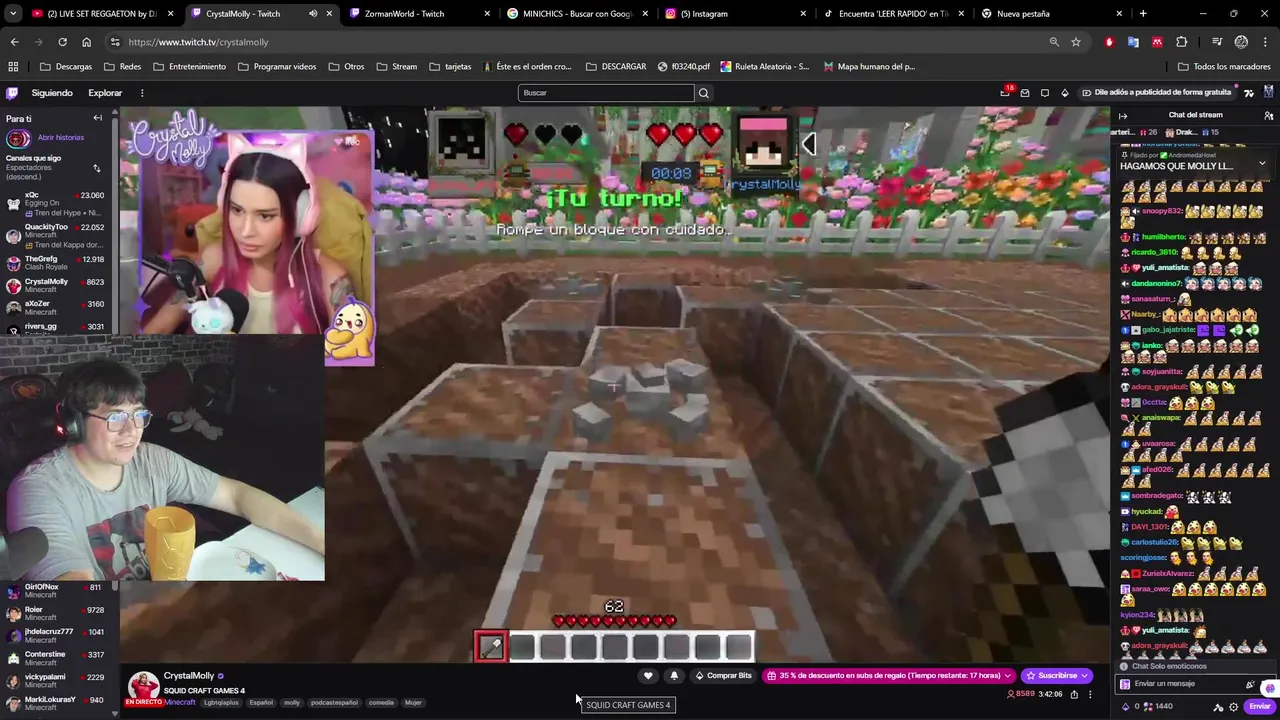Go to the browser home page icon
The width and height of the screenshot is (1280, 720).
(86, 42)
